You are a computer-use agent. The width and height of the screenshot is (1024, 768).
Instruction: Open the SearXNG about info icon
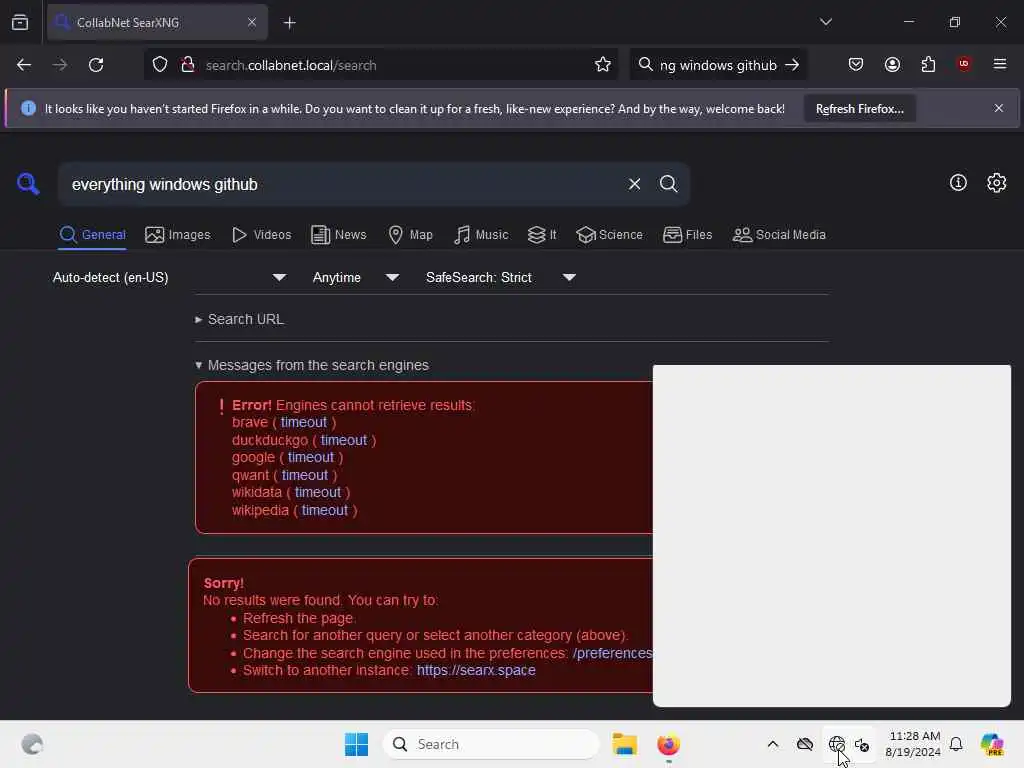[x=958, y=183]
